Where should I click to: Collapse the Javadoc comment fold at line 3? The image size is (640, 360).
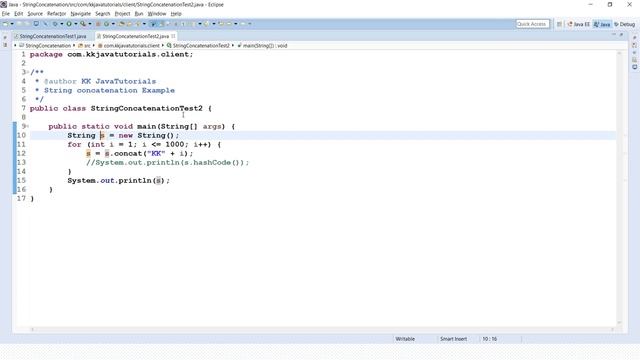pos(28,72)
